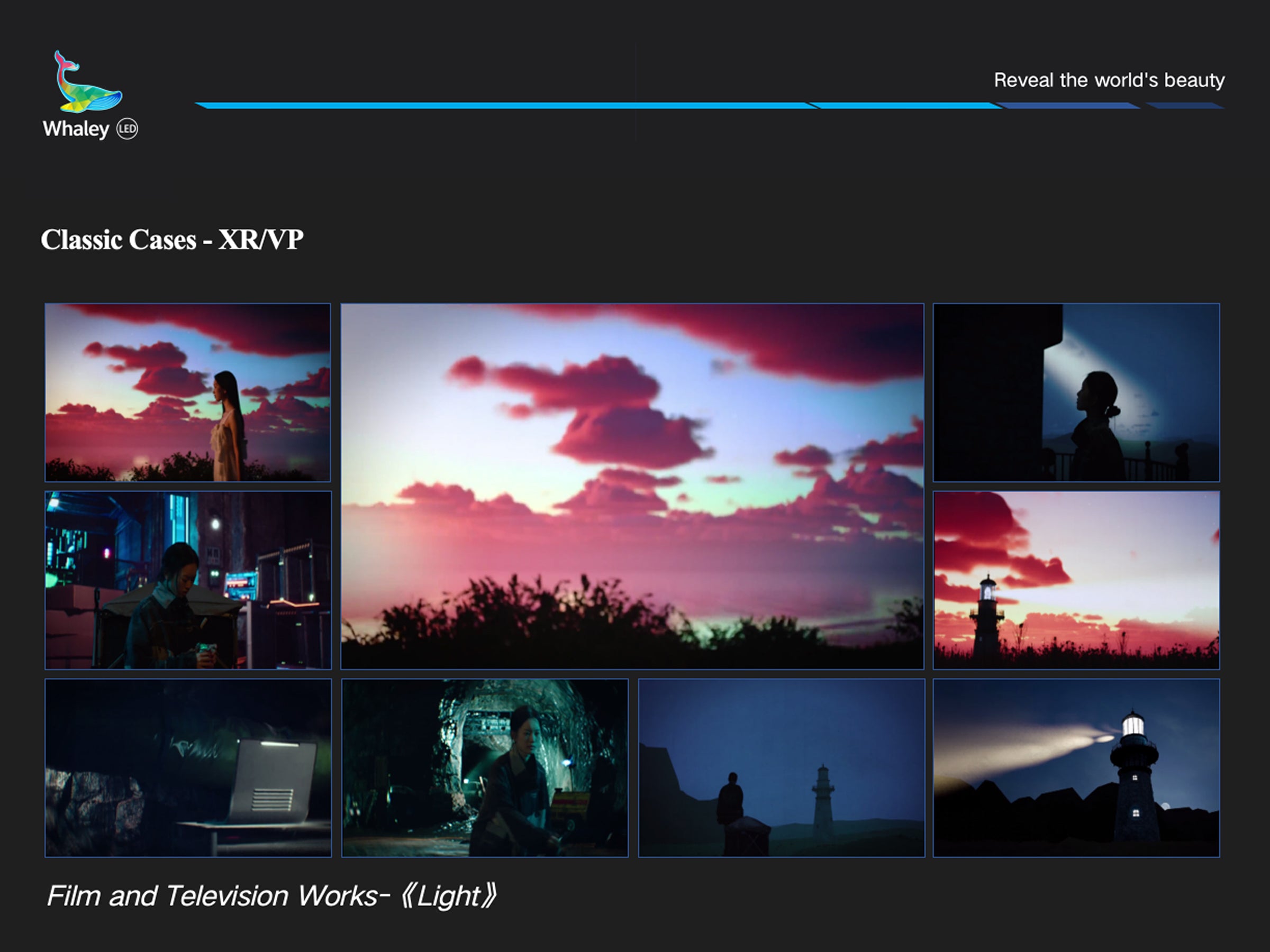1270x952 pixels.
Task: Click the 'Film and Television Works- Light' caption
Action: [271, 896]
